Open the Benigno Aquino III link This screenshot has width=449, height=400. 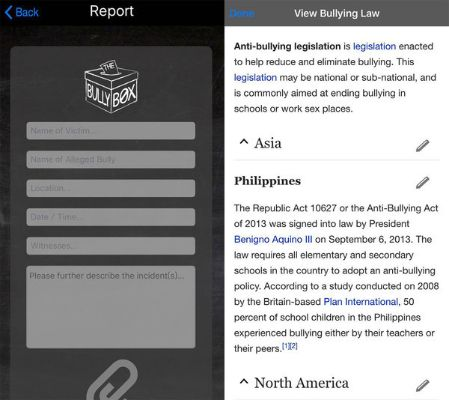(273, 239)
